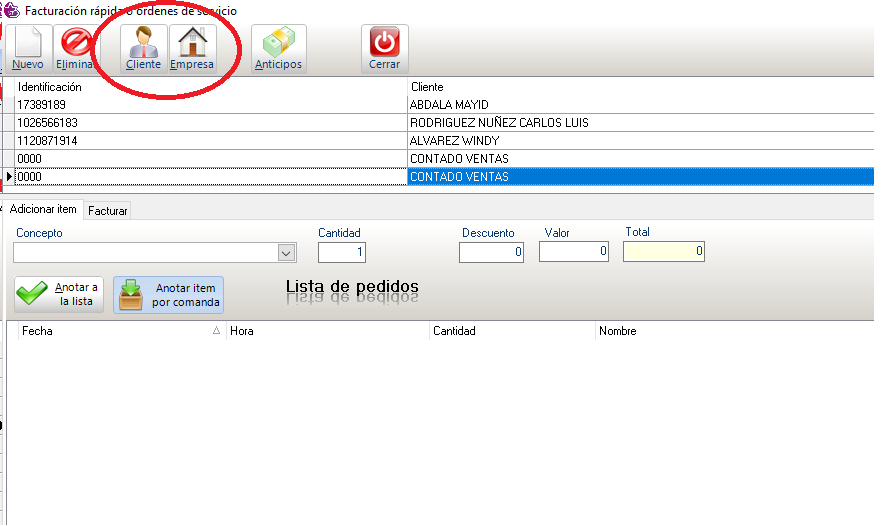Click the Cantidad input field

(342, 252)
